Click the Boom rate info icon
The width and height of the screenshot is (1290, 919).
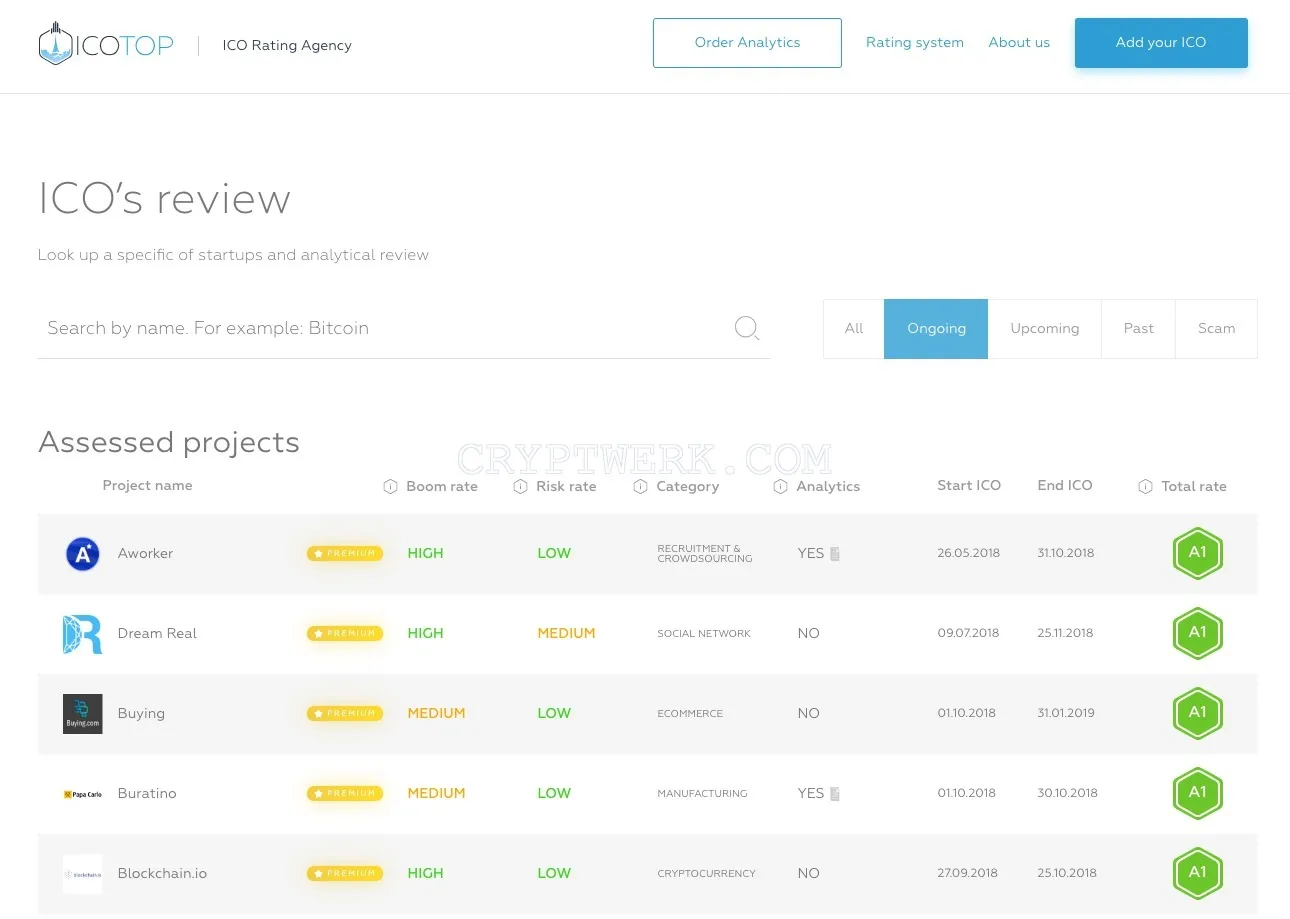[390, 487]
